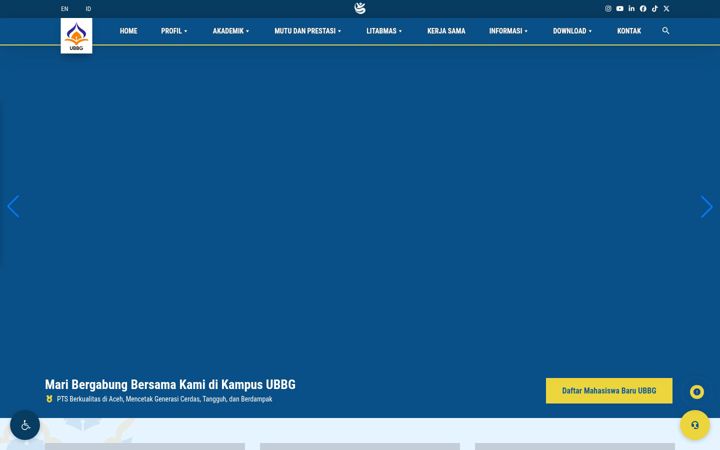Click Daftar Mahasiswa Baru UBBG button
Screen dimensions: 720x450
609,391
